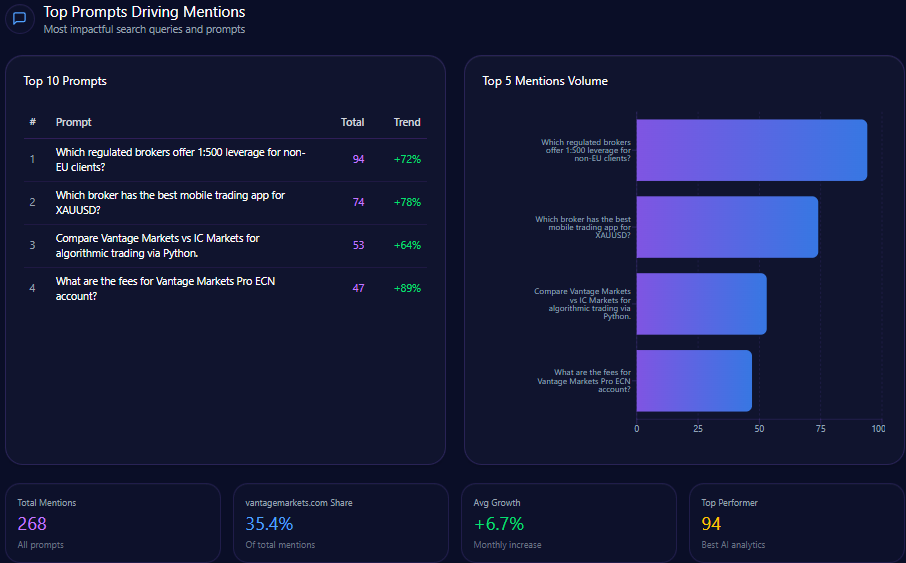Click the Prompt column header
The height and width of the screenshot is (563, 906).
pos(73,122)
